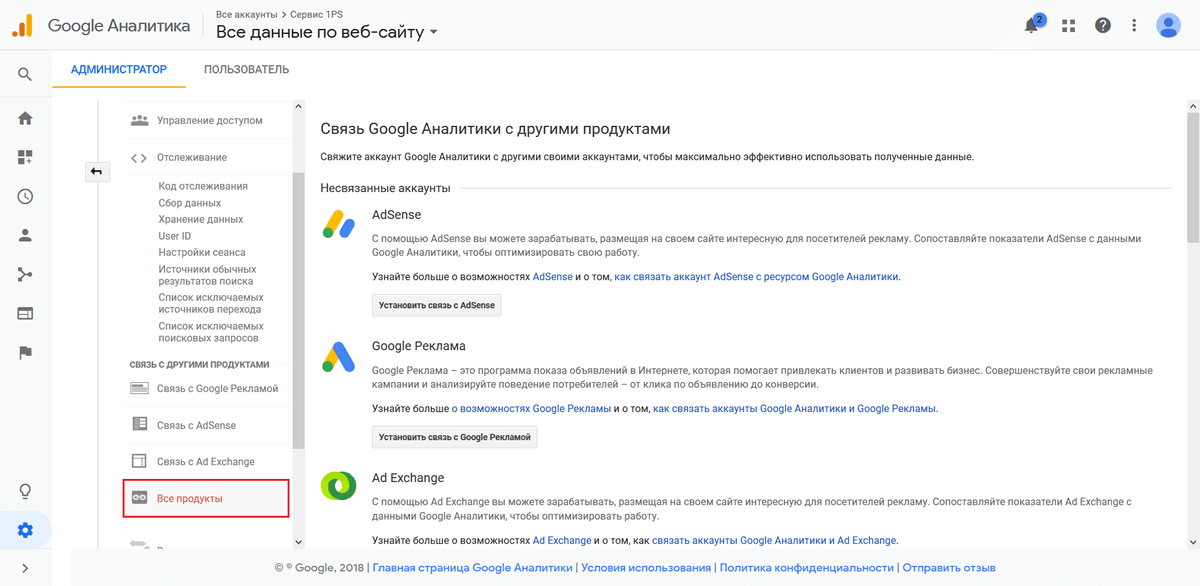The height and width of the screenshot is (586, 1200).
Task: Open the search icon in left sidebar
Action: coord(25,74)
